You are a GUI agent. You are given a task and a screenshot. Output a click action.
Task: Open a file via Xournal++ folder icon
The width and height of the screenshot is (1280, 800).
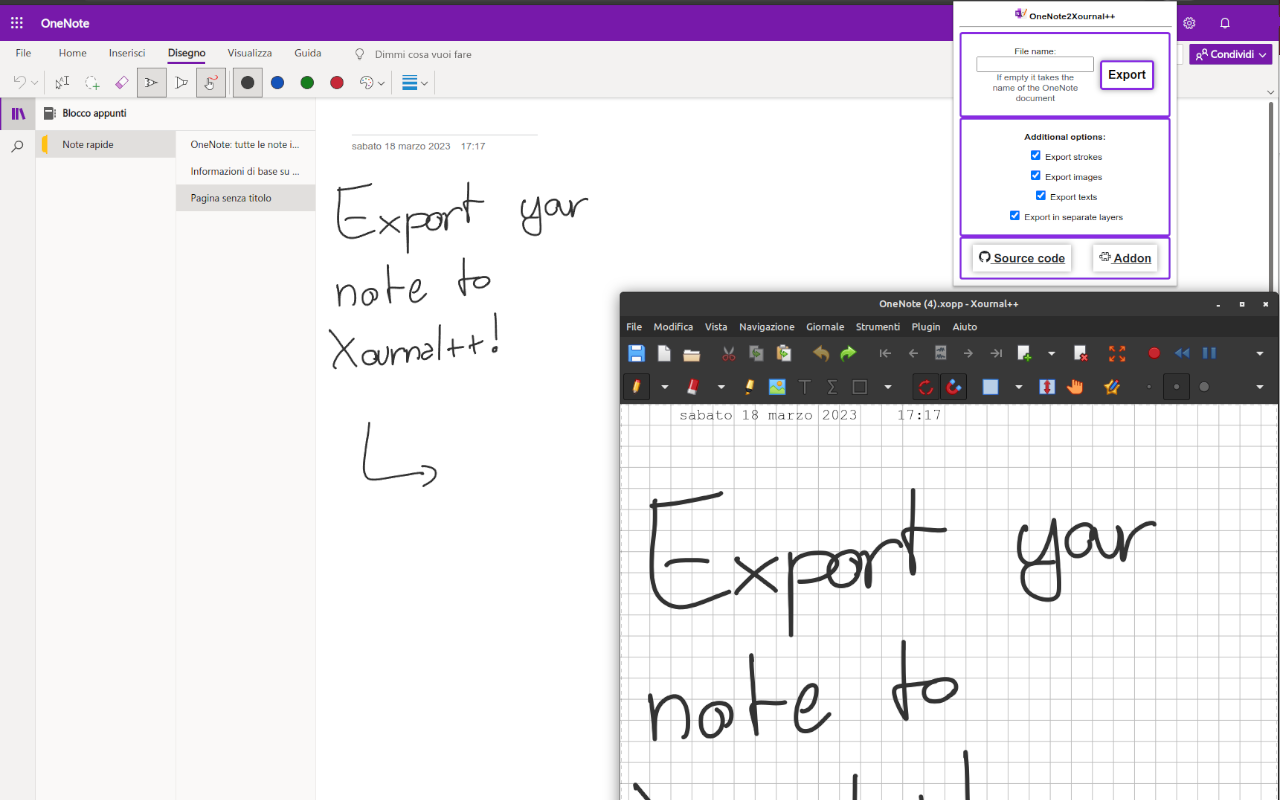pos(691,353)
